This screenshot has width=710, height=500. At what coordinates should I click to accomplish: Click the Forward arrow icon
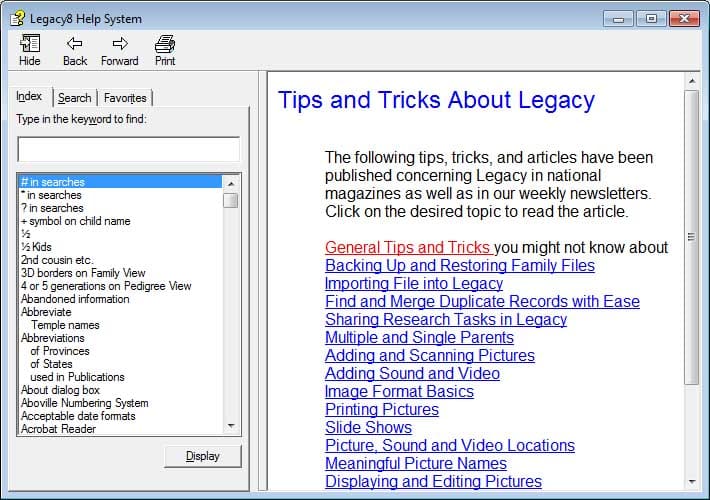click(x=120, y=43)
